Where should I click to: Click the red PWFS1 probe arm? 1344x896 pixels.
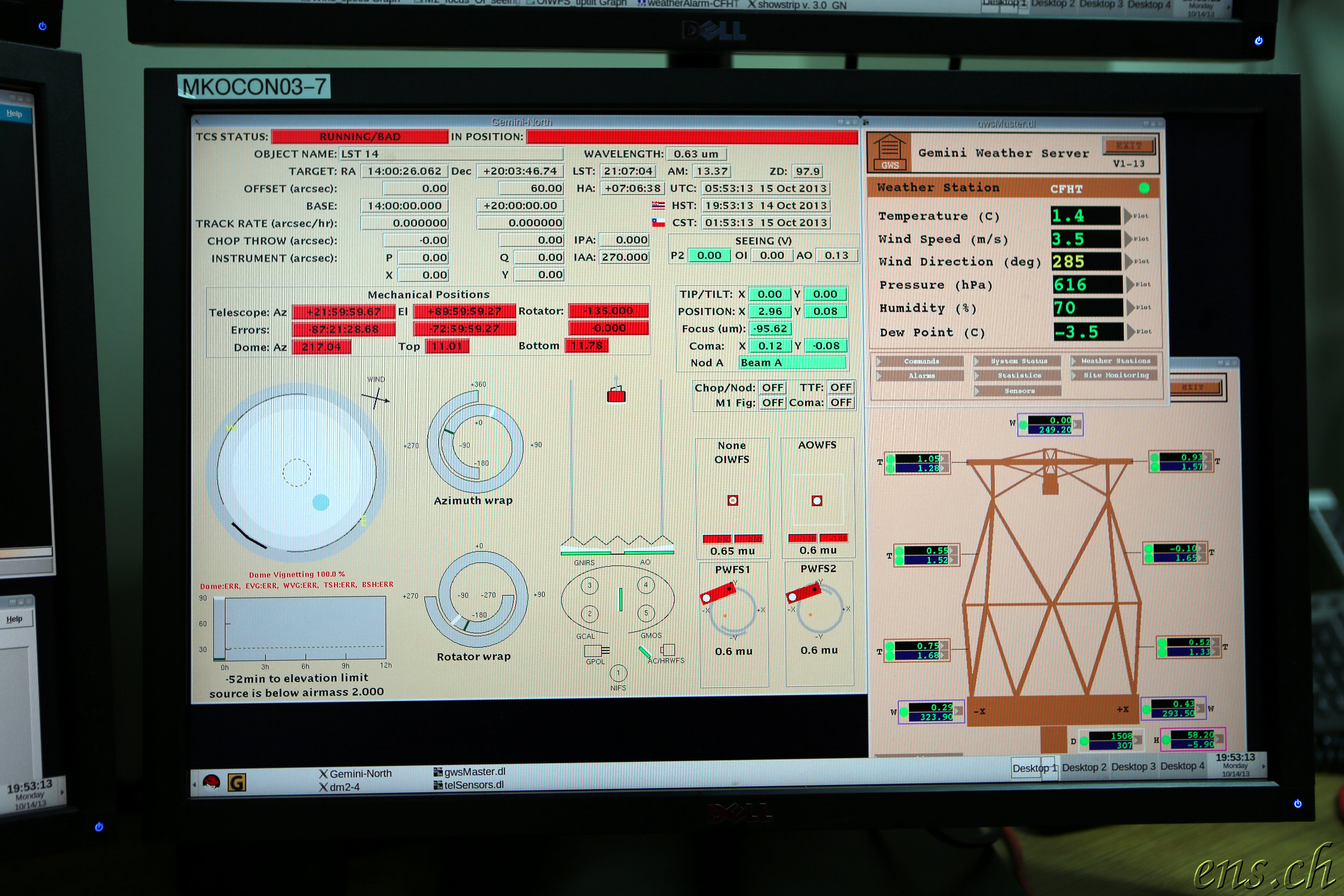pos(718,593)
